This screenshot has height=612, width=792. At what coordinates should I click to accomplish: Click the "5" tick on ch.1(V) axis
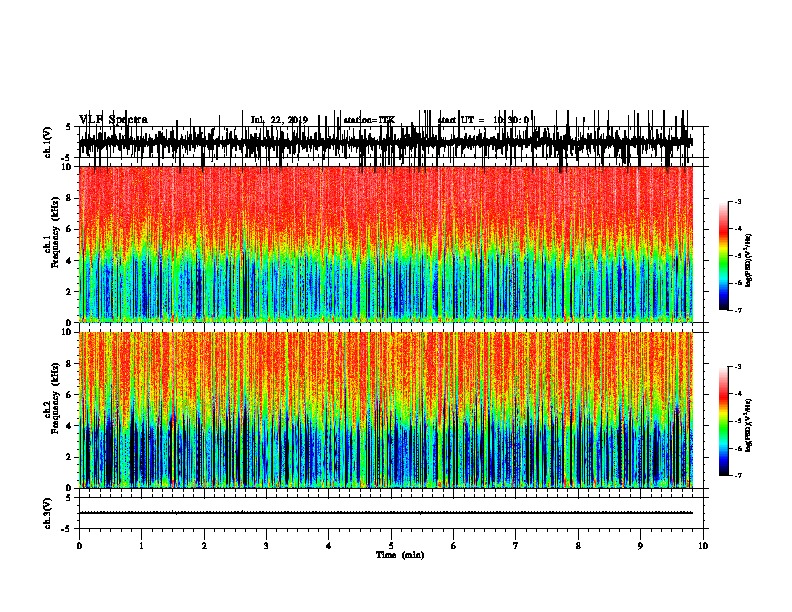[x=69, y=127]
